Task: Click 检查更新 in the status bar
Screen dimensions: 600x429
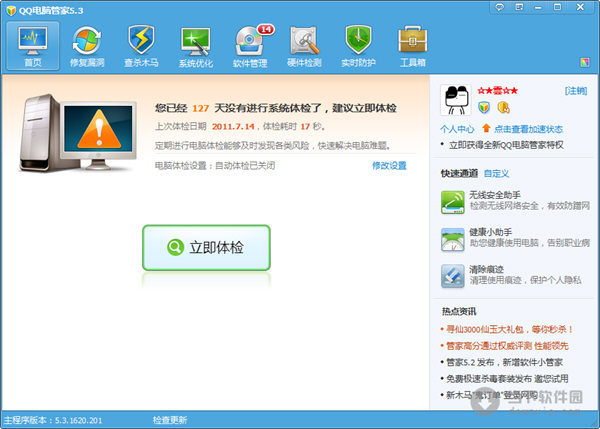Action: tap(170, 420)
